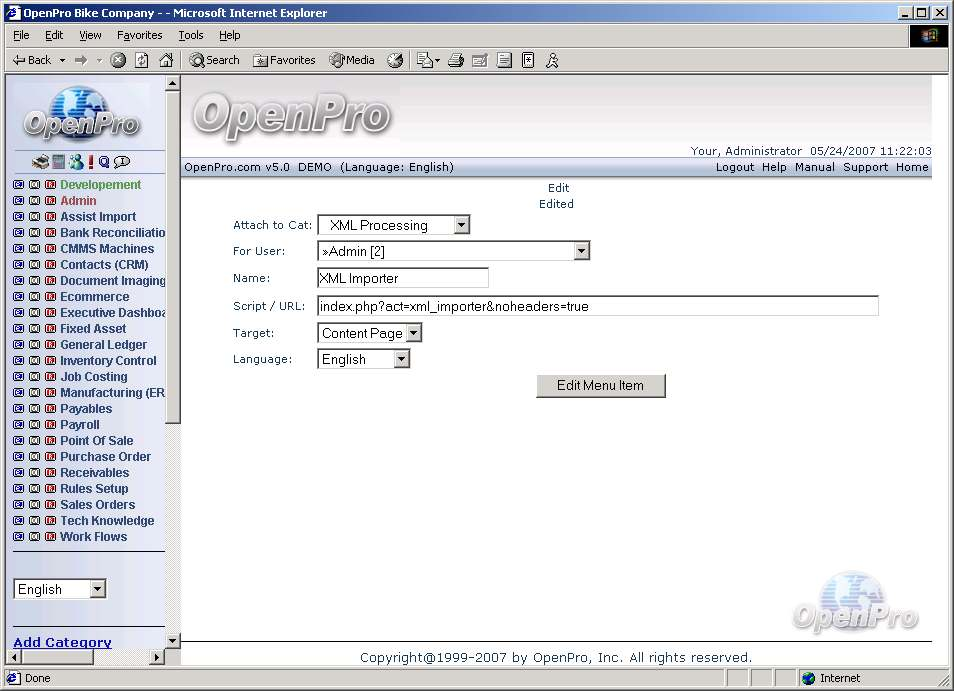Viewport: 954px width, 691px height.
Task: Click the printer icon in the OpenPro sidebar
Action: tap(41, 162)
